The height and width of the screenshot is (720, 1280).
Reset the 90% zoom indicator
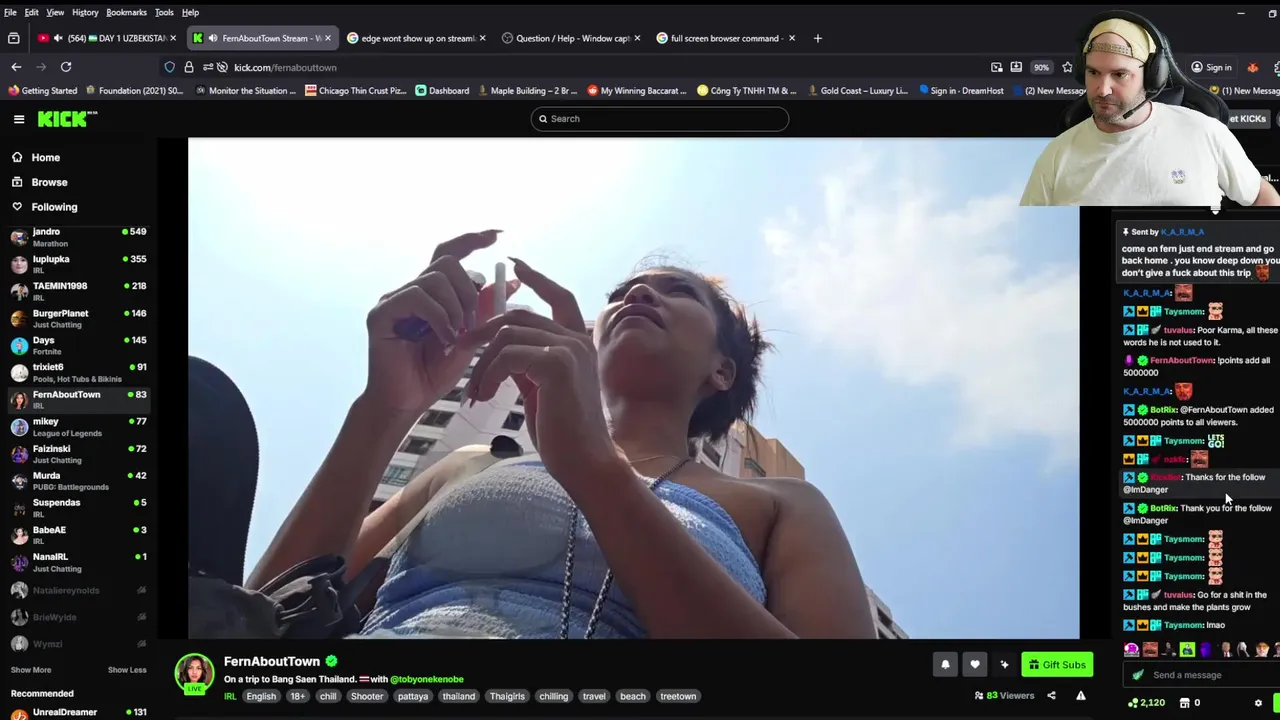click(x=1042, y=67)
